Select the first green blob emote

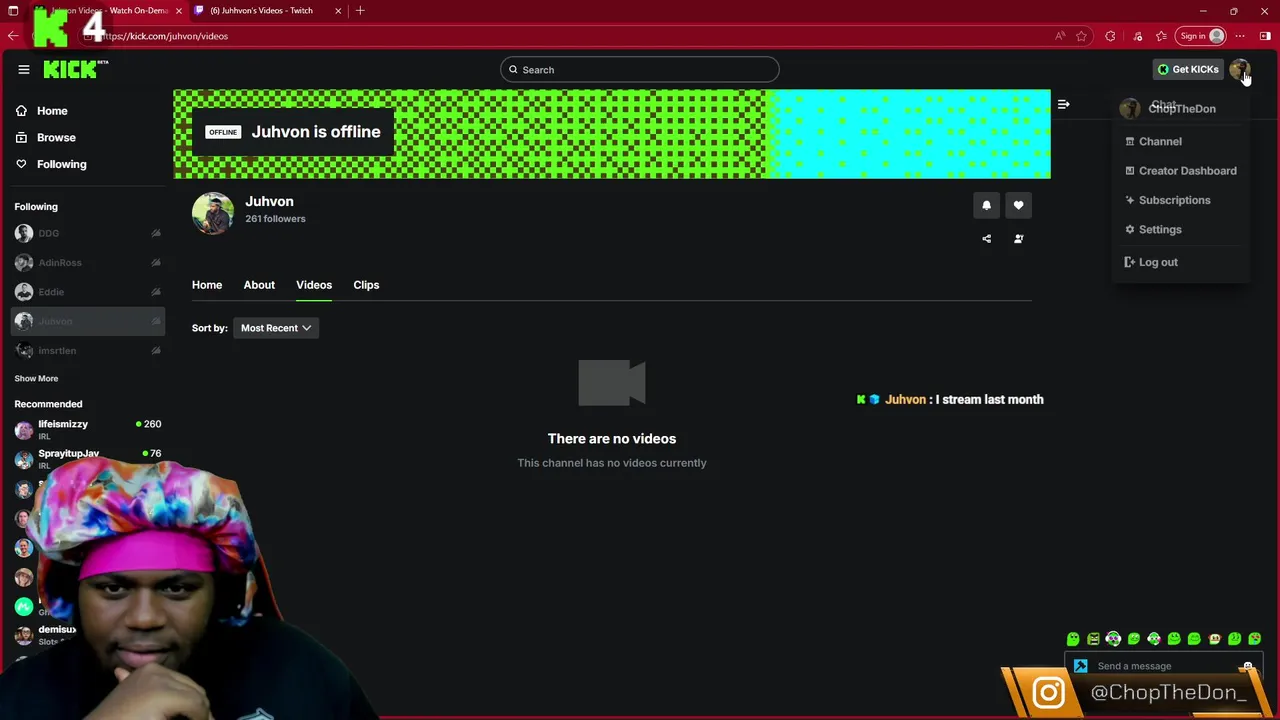coord(1073,639)
